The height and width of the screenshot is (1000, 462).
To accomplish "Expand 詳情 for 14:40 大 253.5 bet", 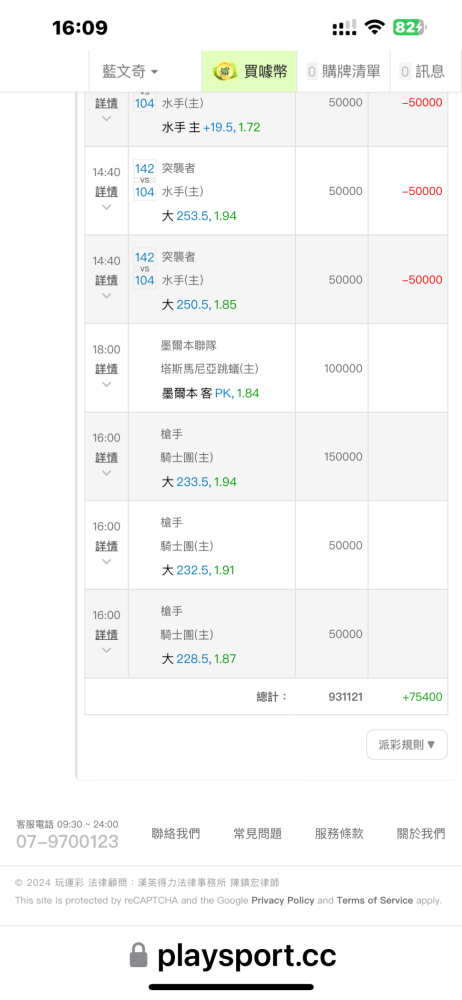I will point(107,191).
